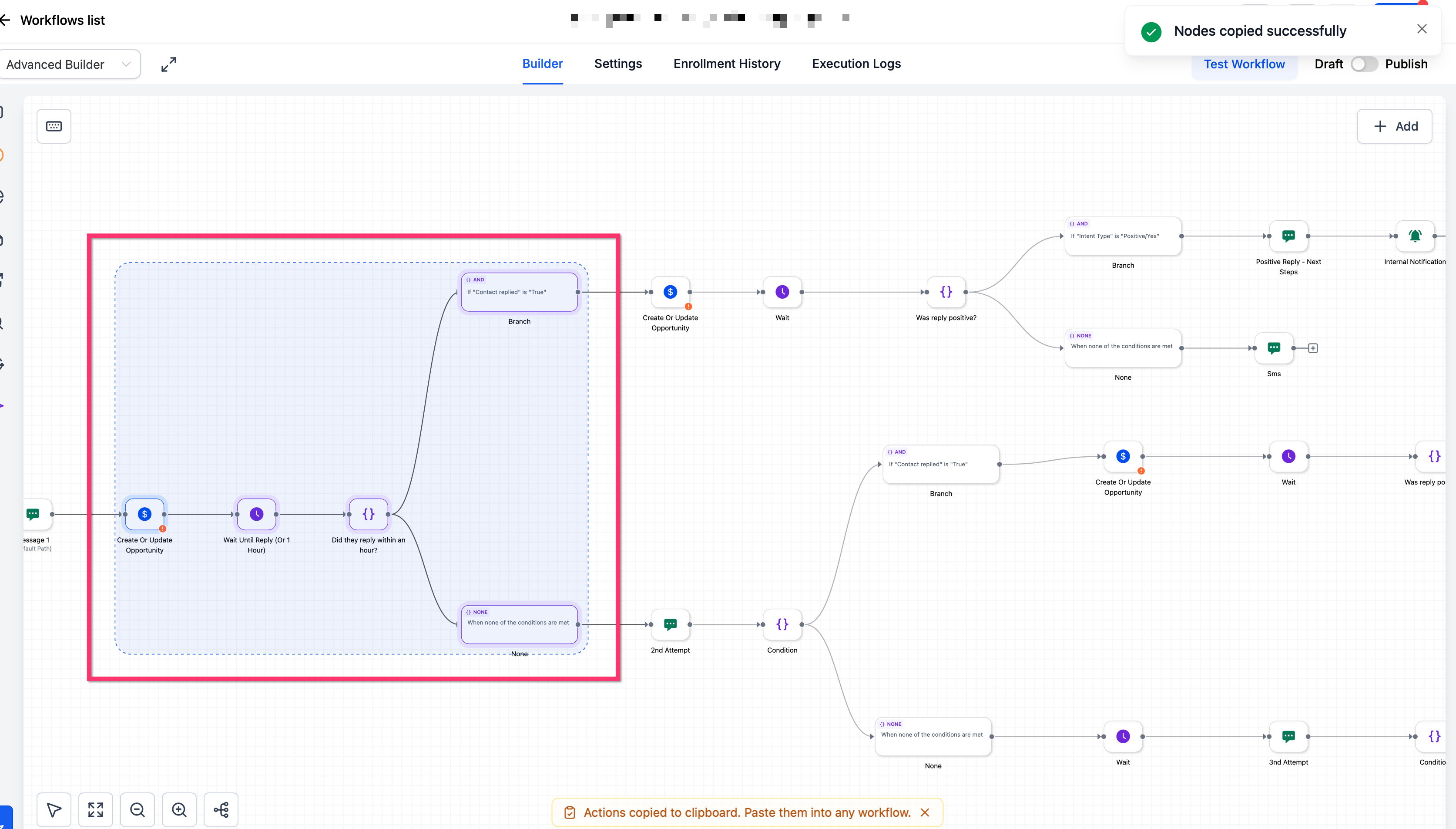The height and width of the screenshot is (829, 1456).
Task: Click the clipboard icon in copied banner
Action: coord(569,812)
